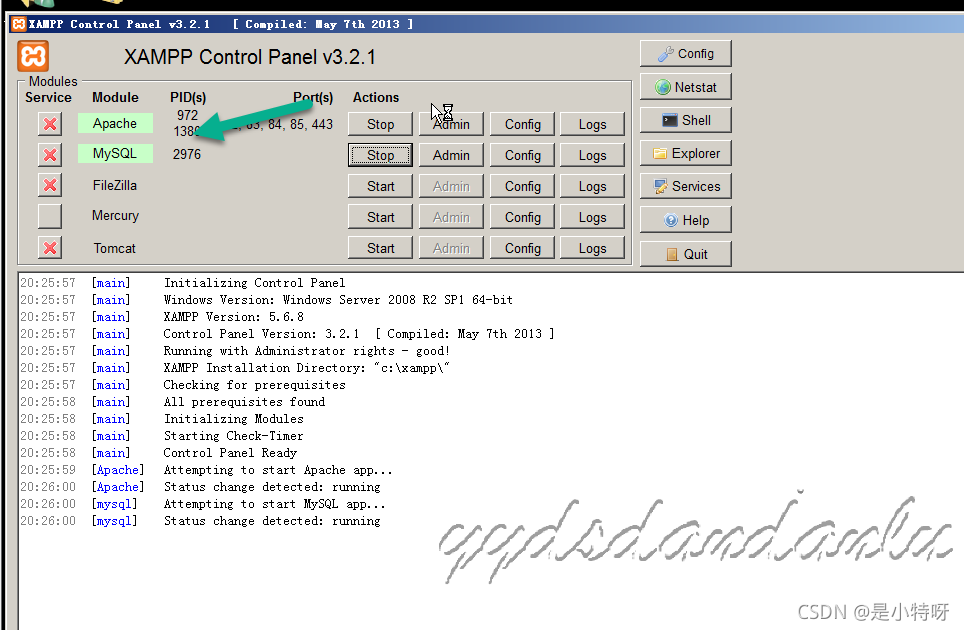This screenshot has height=630, width=964.
Task: Click the Mercury Admin button
Action: click(x=451, y=217)
